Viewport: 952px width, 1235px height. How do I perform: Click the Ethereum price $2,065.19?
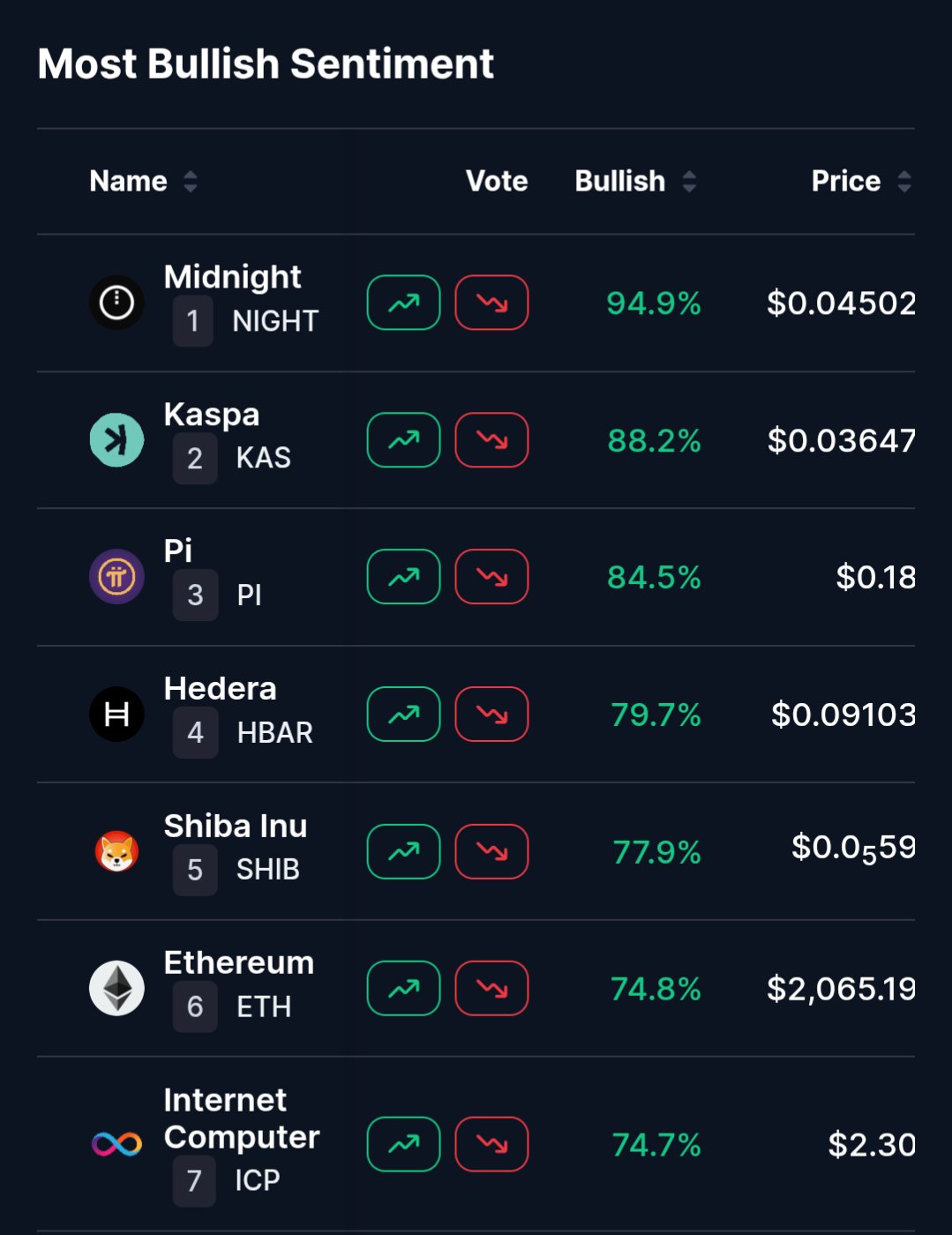(840, 989)
